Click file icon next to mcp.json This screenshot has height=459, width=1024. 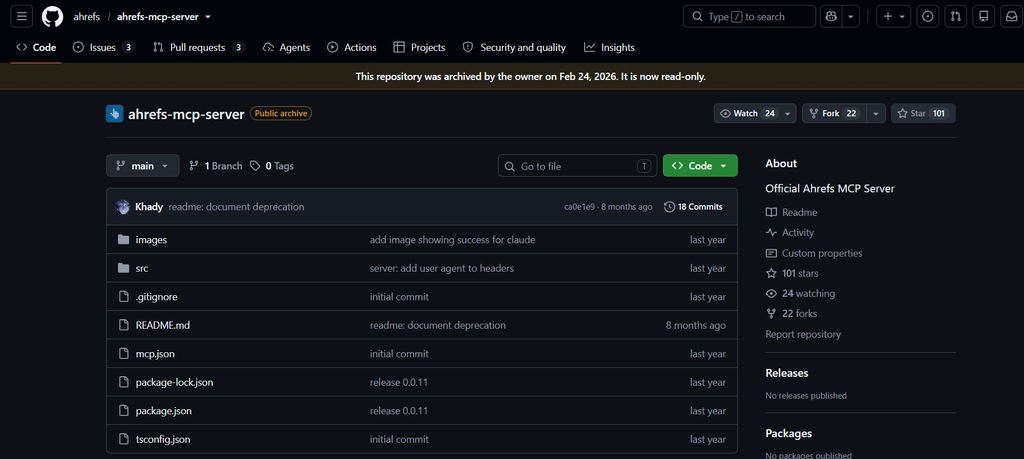pos(123,354)
